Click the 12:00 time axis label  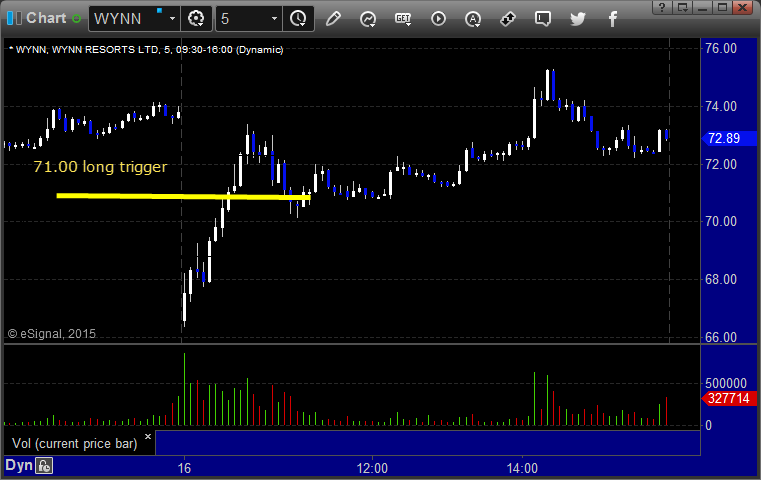pyautogui.click(x=372, y=468)
